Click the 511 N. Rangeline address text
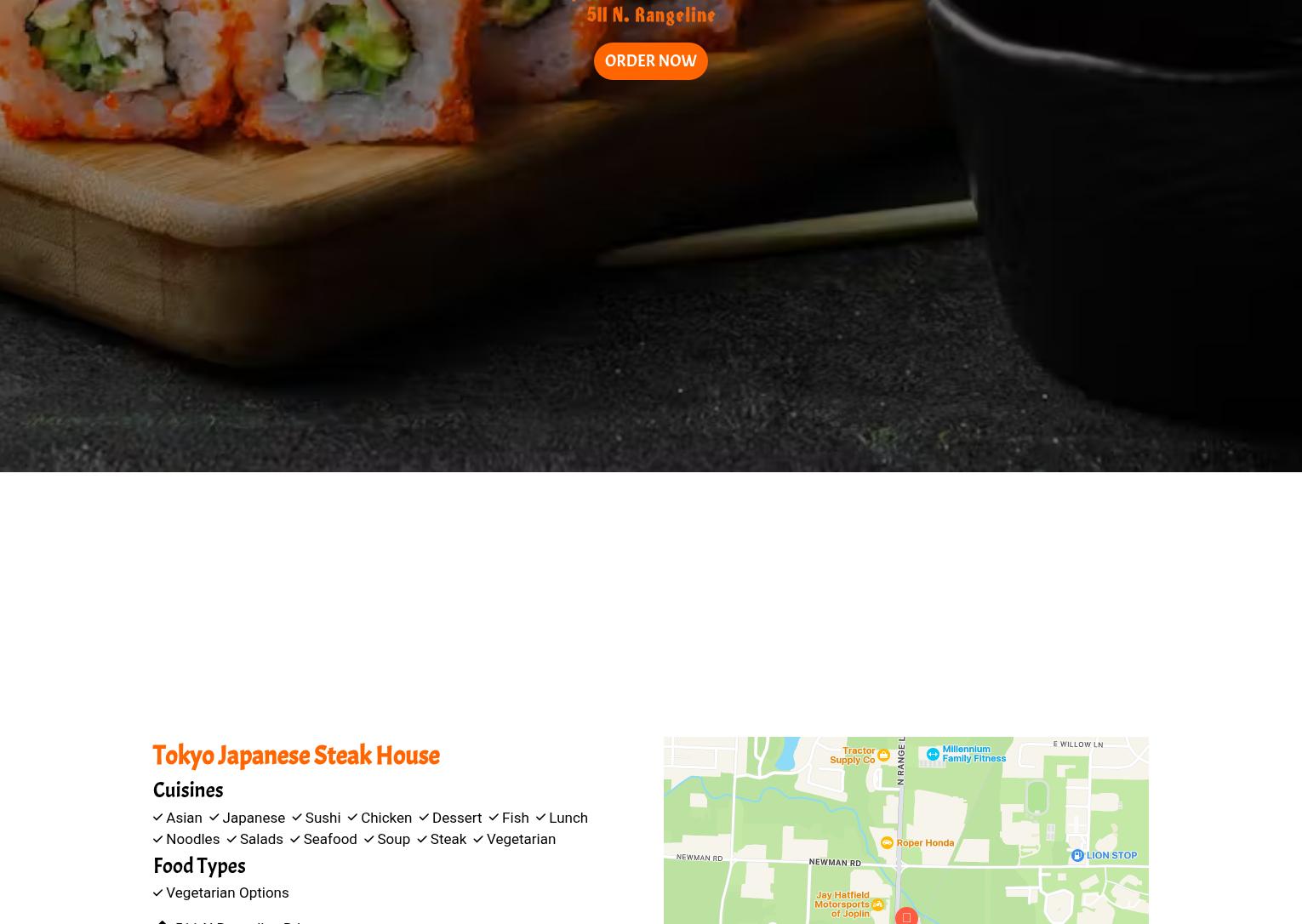This screenshot has height=924, width=1302. (x=651, y=15)
